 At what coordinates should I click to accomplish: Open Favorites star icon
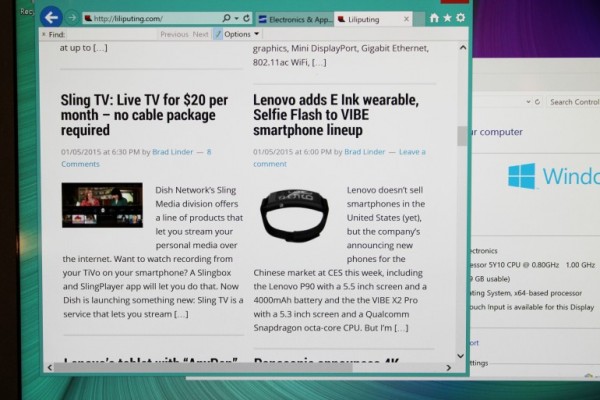point(447,18)
